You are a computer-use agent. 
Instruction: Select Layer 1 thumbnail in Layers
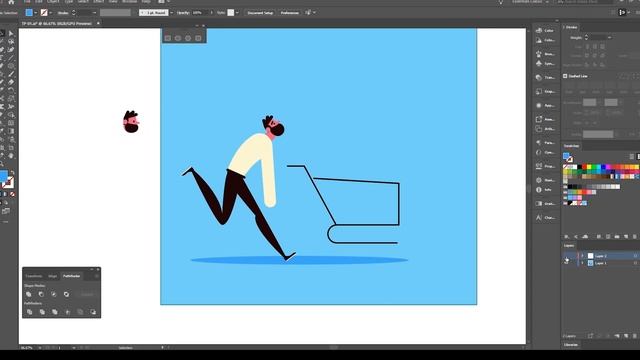click(590, 263)
